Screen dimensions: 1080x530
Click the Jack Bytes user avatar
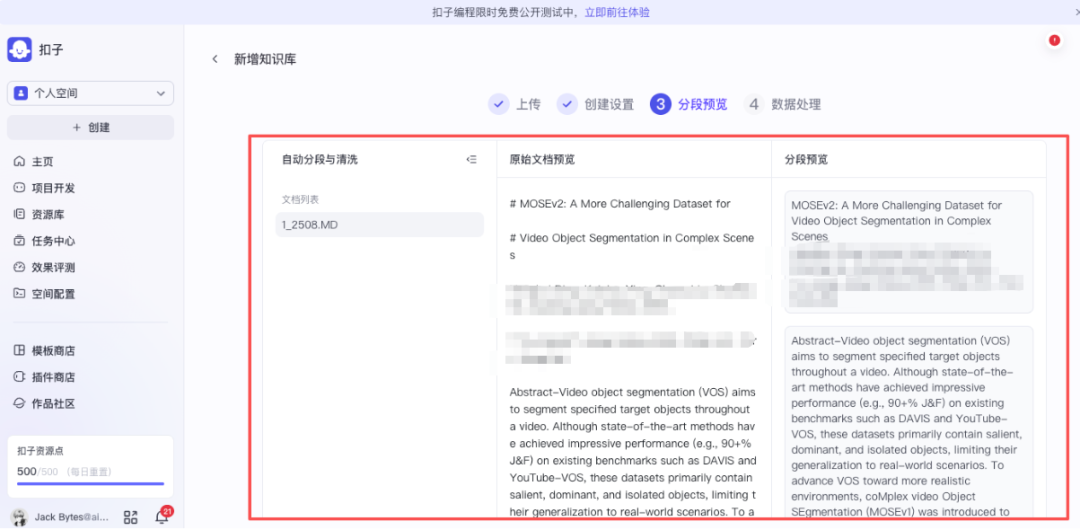[x=20, y=518]
